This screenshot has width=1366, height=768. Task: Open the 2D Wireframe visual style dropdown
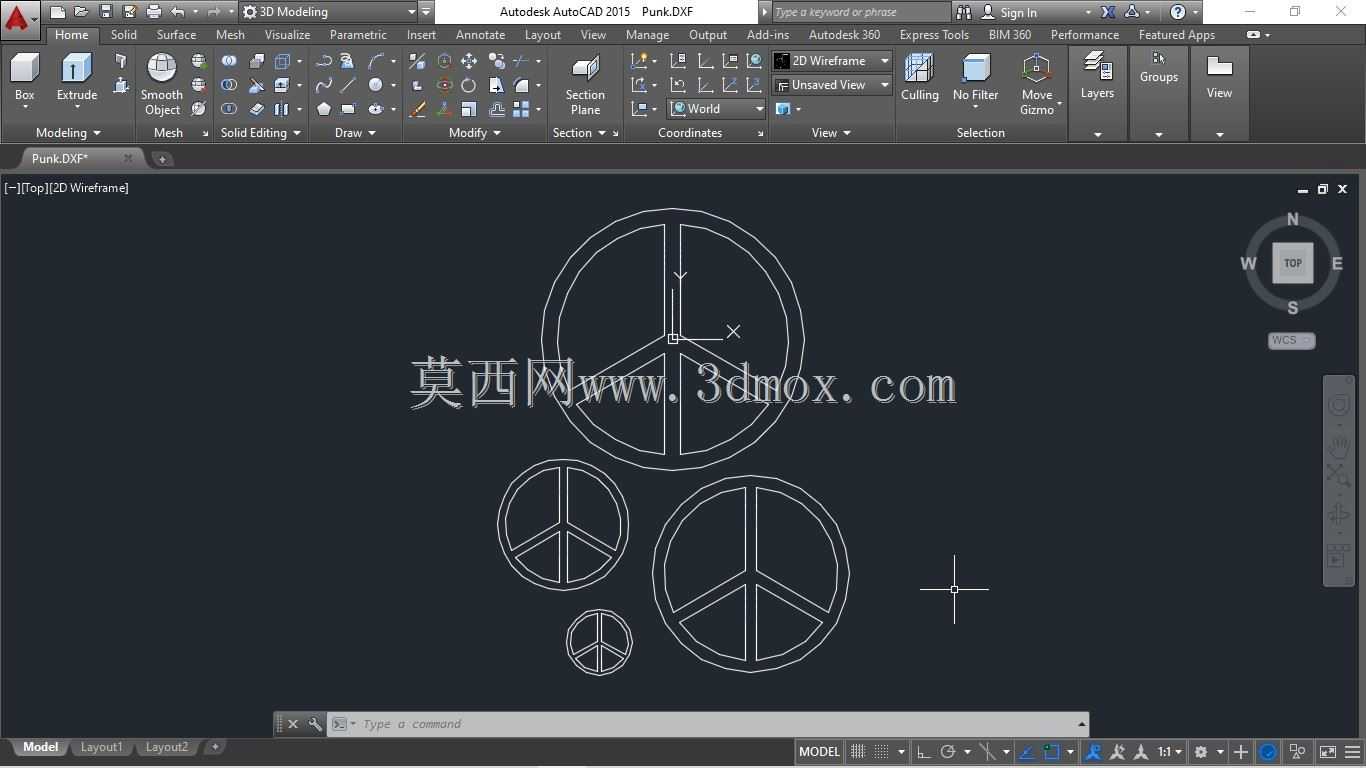[x=832, y=61]
